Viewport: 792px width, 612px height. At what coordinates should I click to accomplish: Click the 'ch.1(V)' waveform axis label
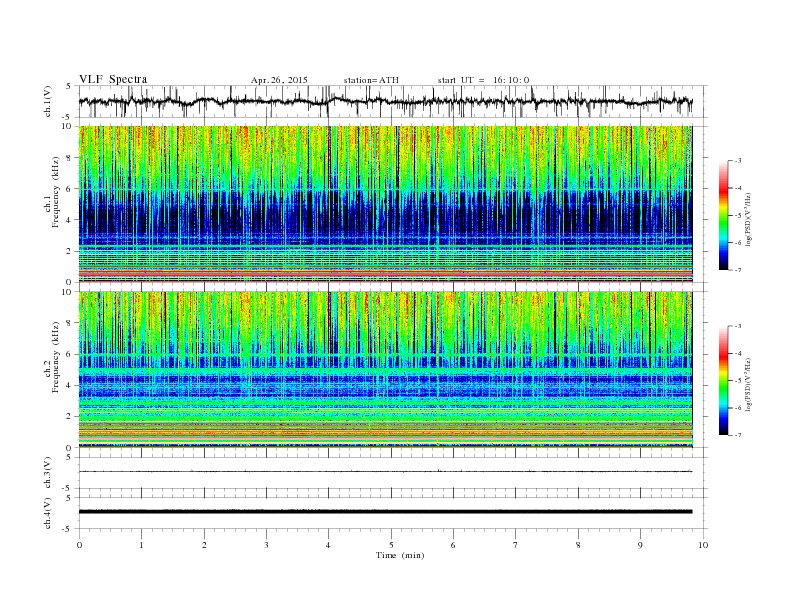[x=48, y=102]
